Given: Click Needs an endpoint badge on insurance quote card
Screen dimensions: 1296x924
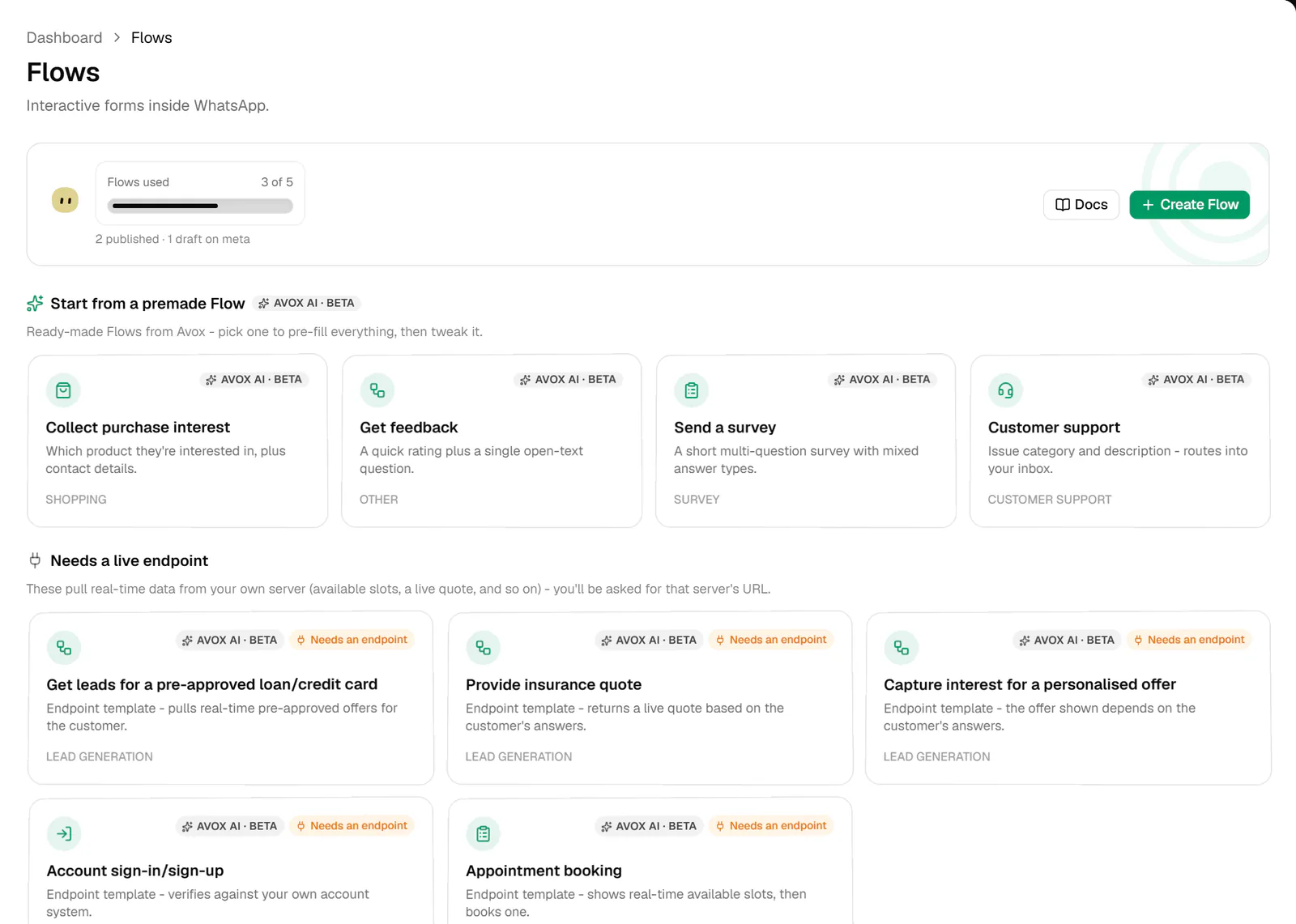Looking at the screenshot, I should (771, 640).
